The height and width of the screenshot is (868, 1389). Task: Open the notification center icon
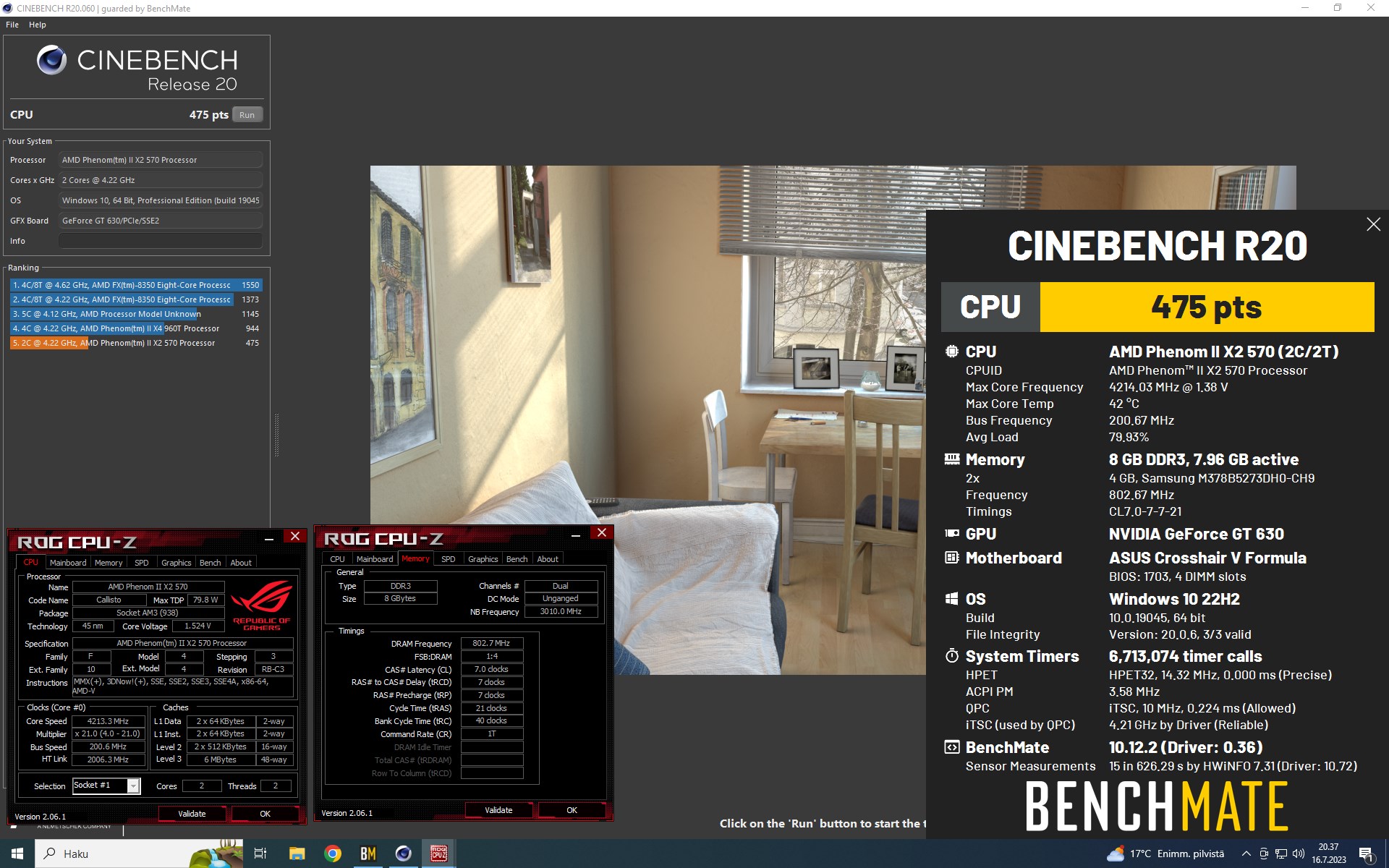coord(1367,854)
